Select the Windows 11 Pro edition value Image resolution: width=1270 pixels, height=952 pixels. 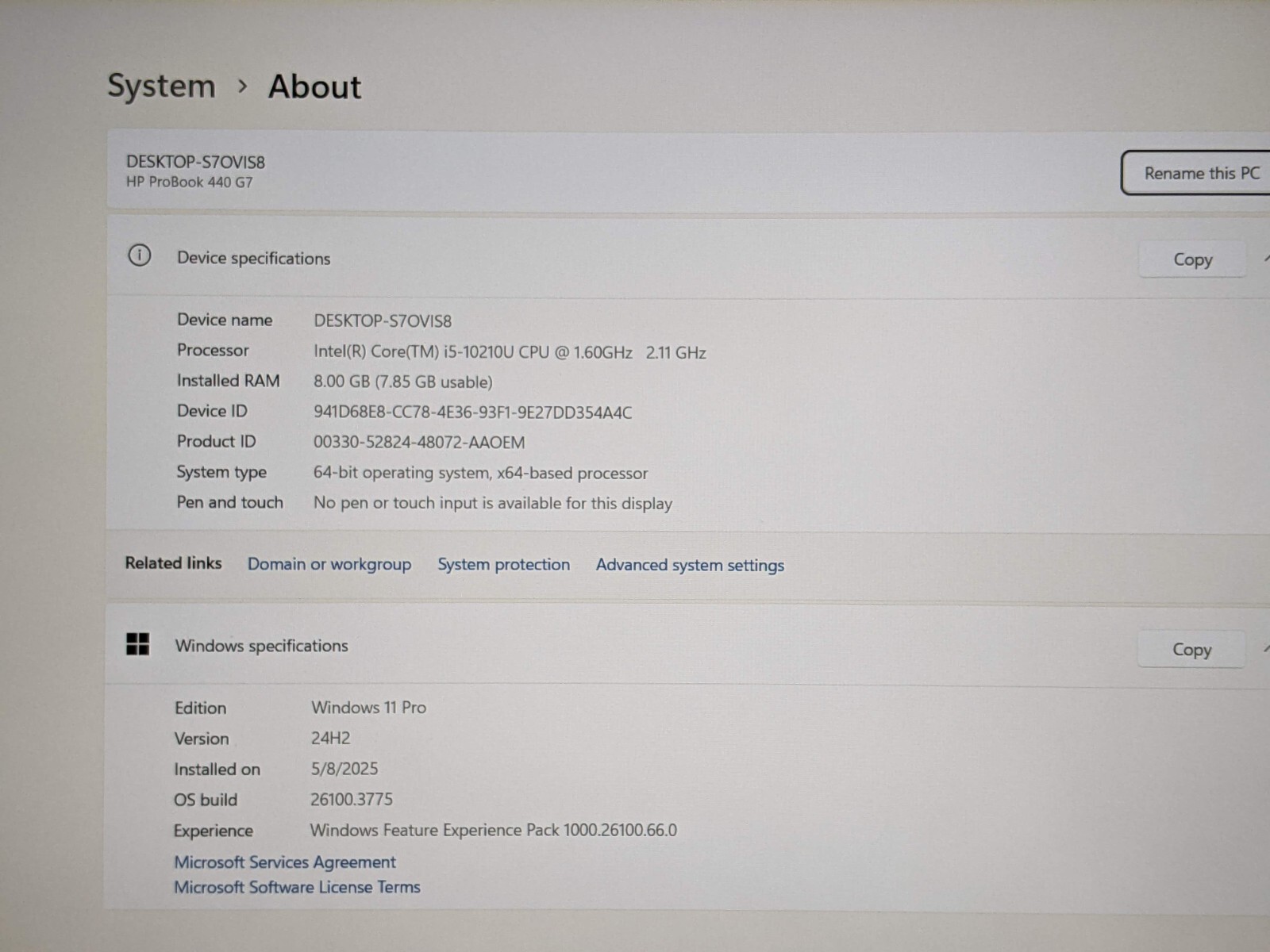pyautogui.click(x=368, y=707)
